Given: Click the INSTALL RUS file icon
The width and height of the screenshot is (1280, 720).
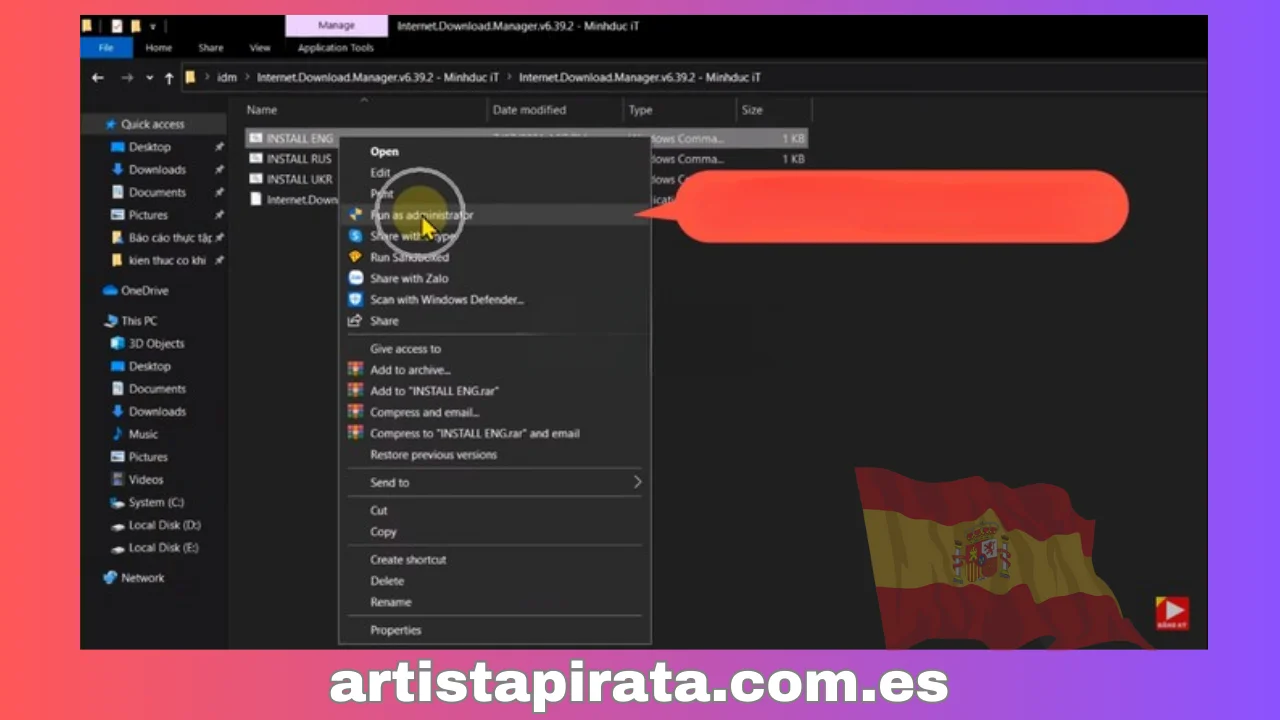Looking at the screenshot, I should click(x=256, y=159).
